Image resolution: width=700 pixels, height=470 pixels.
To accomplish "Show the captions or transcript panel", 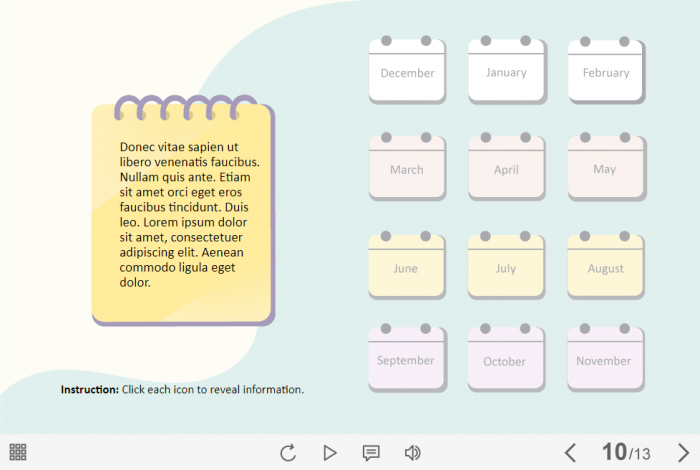I will (x=371, y=453).
